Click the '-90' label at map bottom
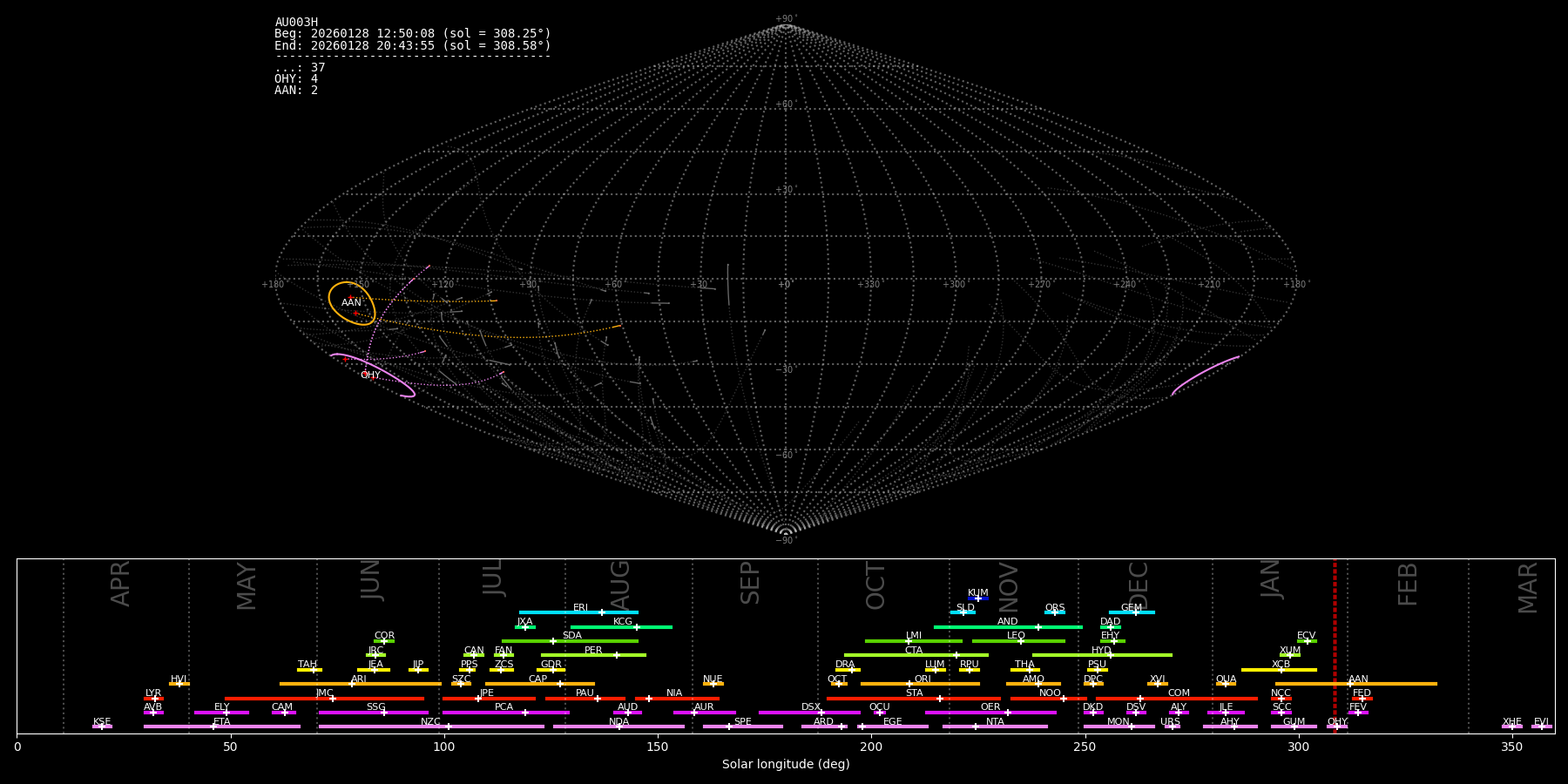1568x784 pixels. pos(785,540)
